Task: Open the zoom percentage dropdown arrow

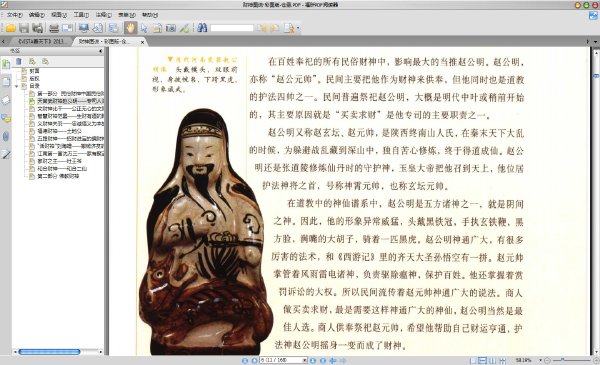Action: coord(540,360)
